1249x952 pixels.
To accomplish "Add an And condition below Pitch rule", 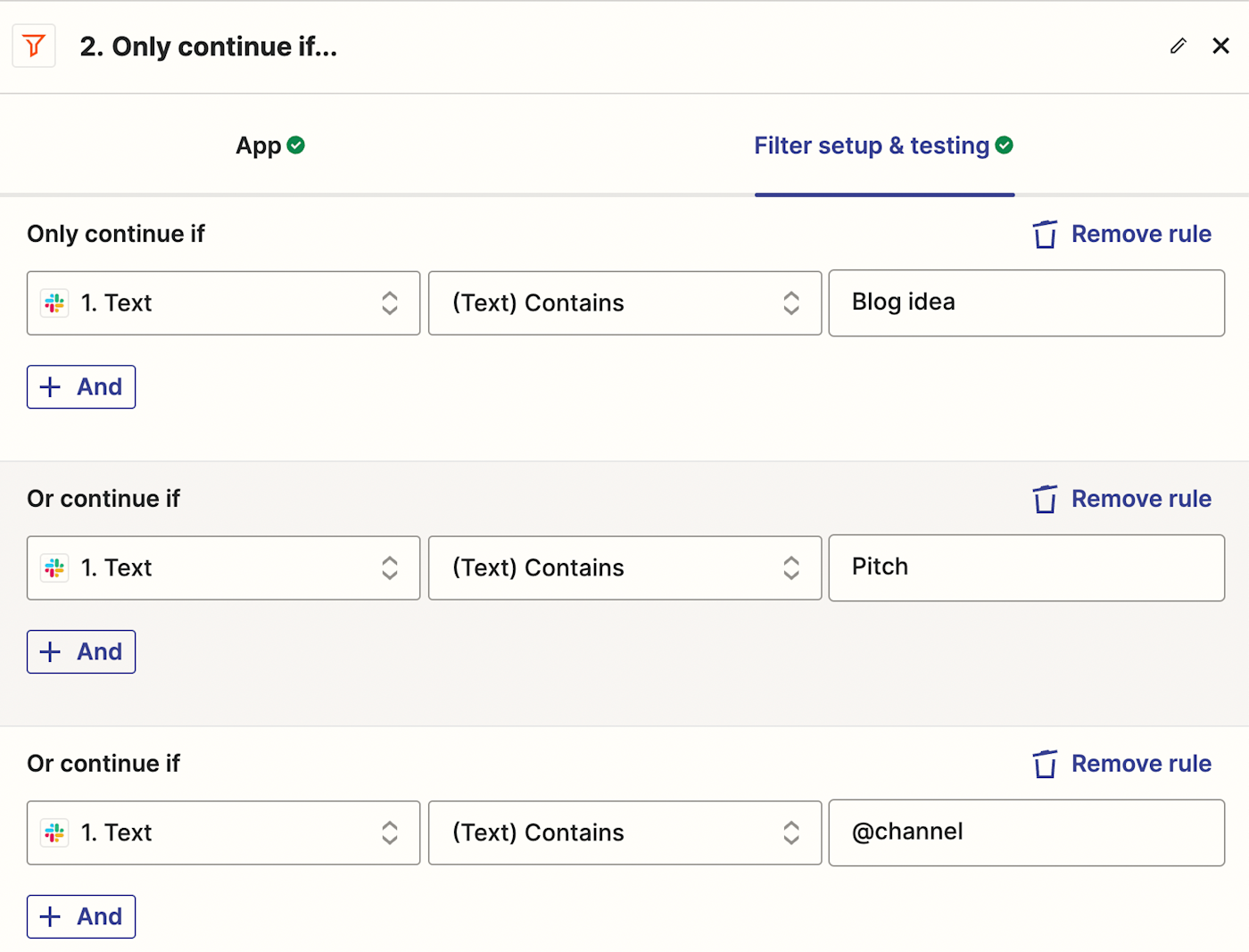I will [x=81, y=652].
